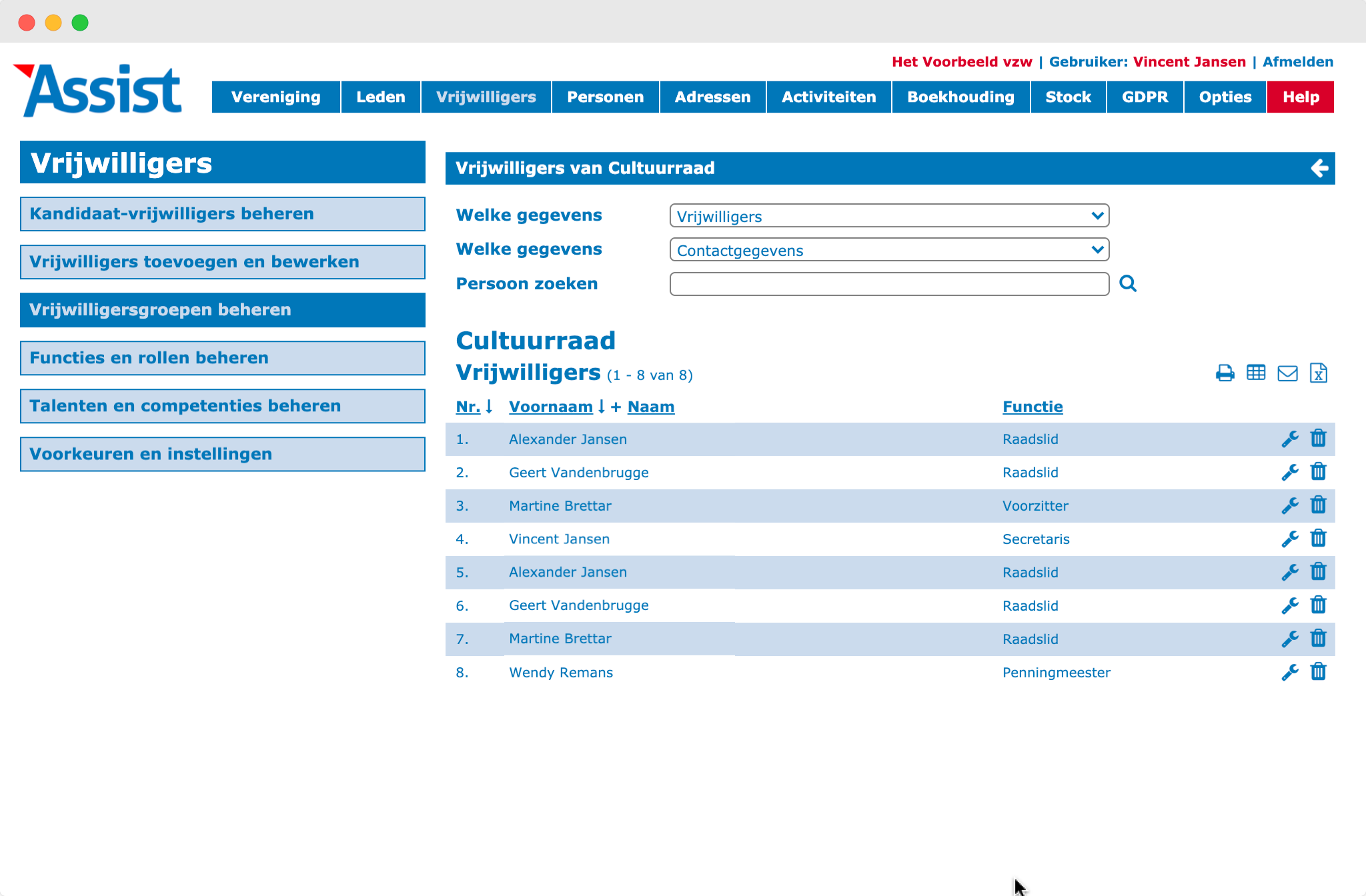The image size is (1366, 896).
Task: Sort by the Functie column header
Action: pyautogui.click(x=1033, y=407)
